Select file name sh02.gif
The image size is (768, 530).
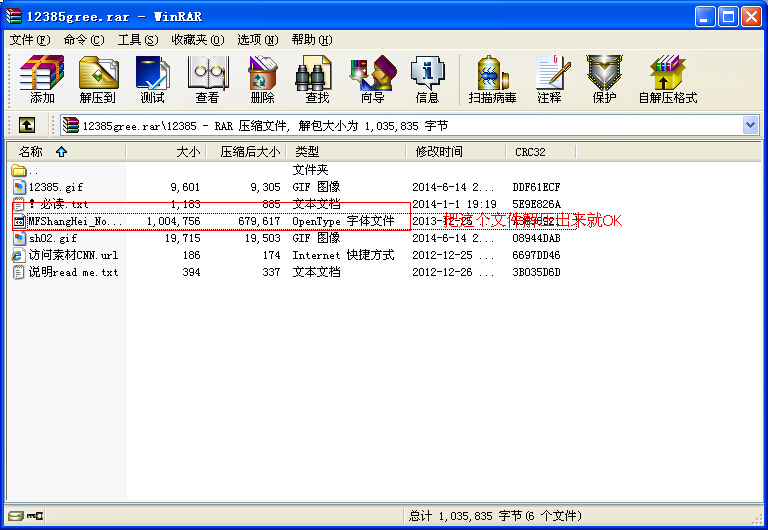click(x=53, y=239)
